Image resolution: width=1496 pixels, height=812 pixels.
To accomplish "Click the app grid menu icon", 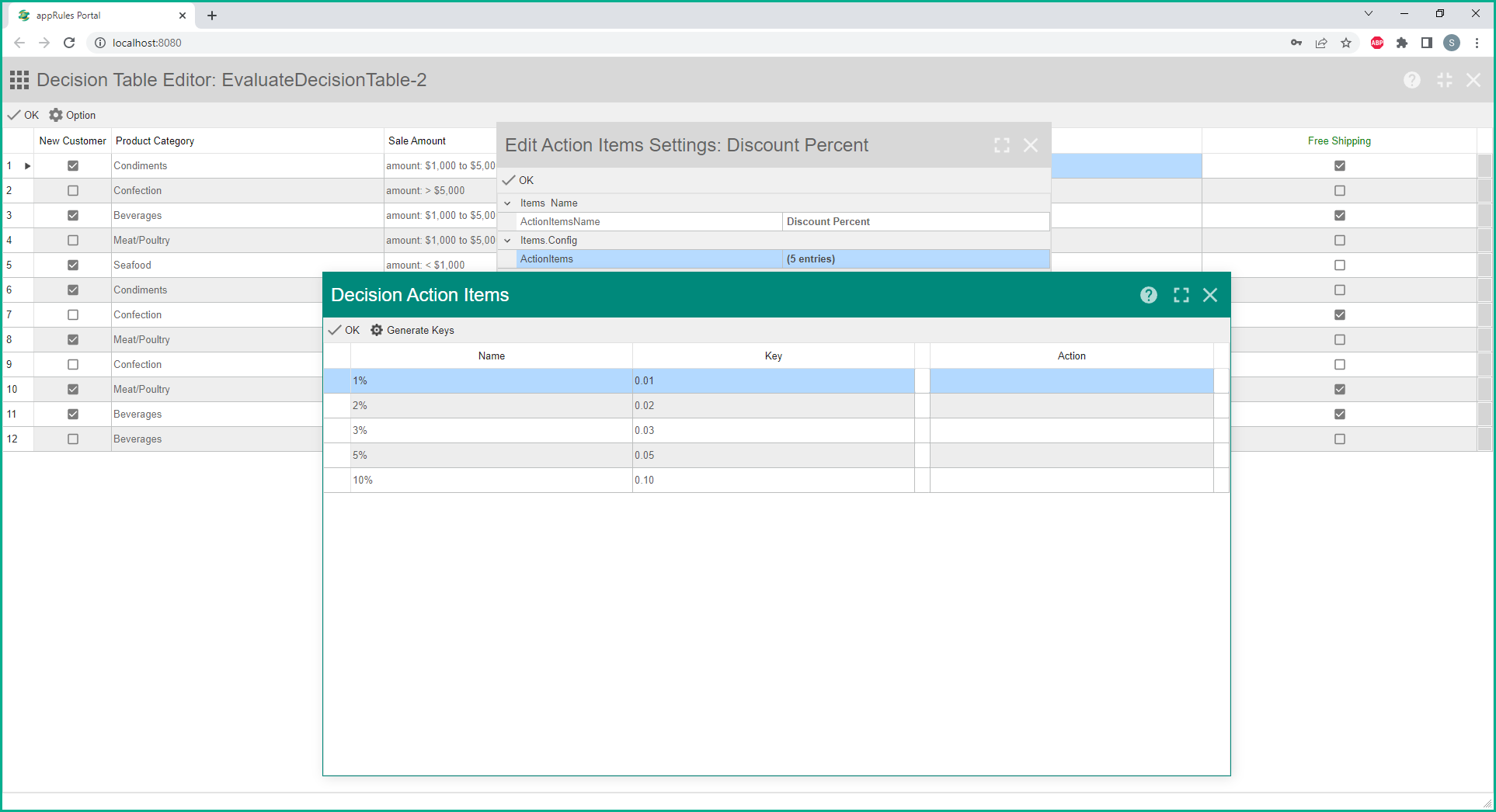I will coord(19,80).
